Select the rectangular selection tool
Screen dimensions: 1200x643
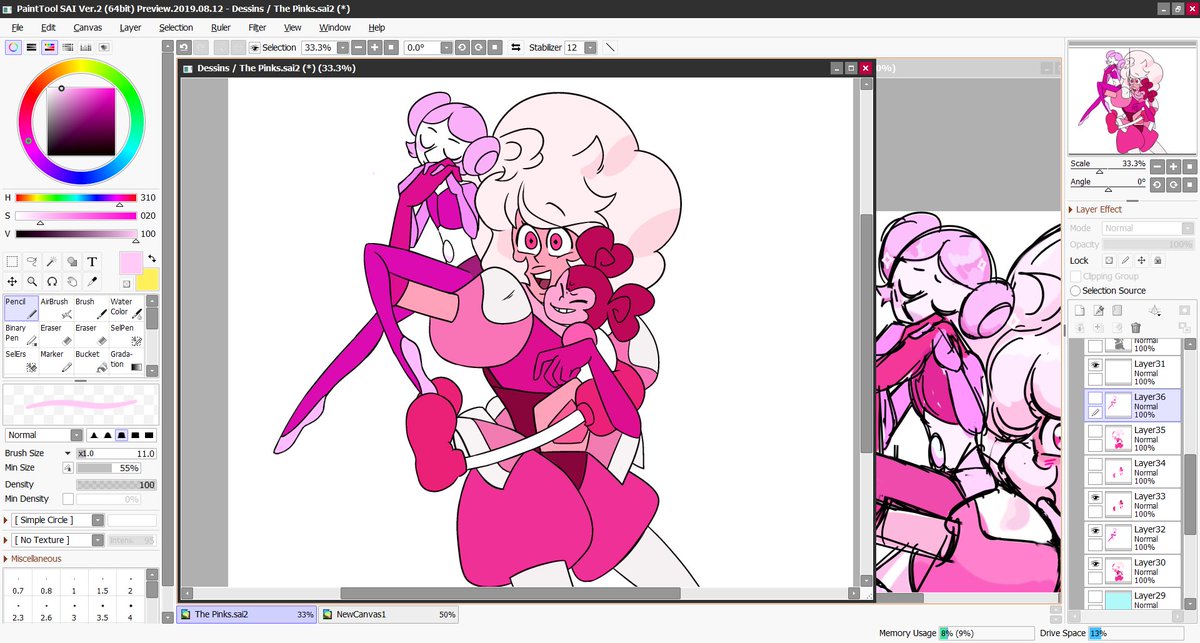pos(12,261)
